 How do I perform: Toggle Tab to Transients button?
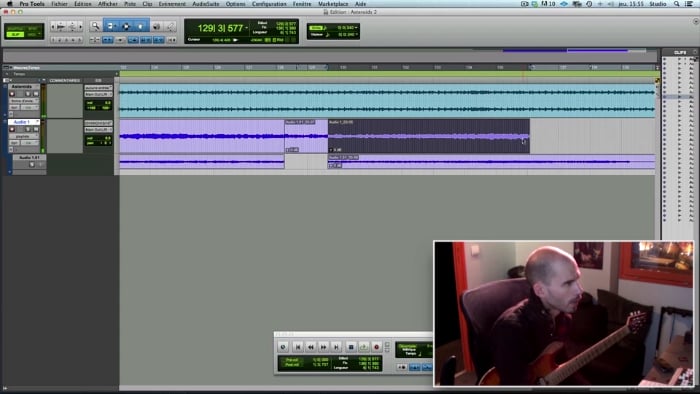[x=108, y=40]
